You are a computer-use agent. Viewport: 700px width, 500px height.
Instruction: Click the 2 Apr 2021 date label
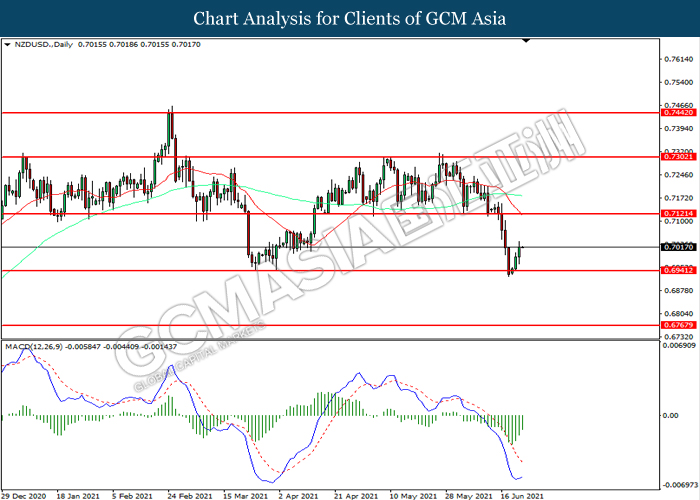299,494
